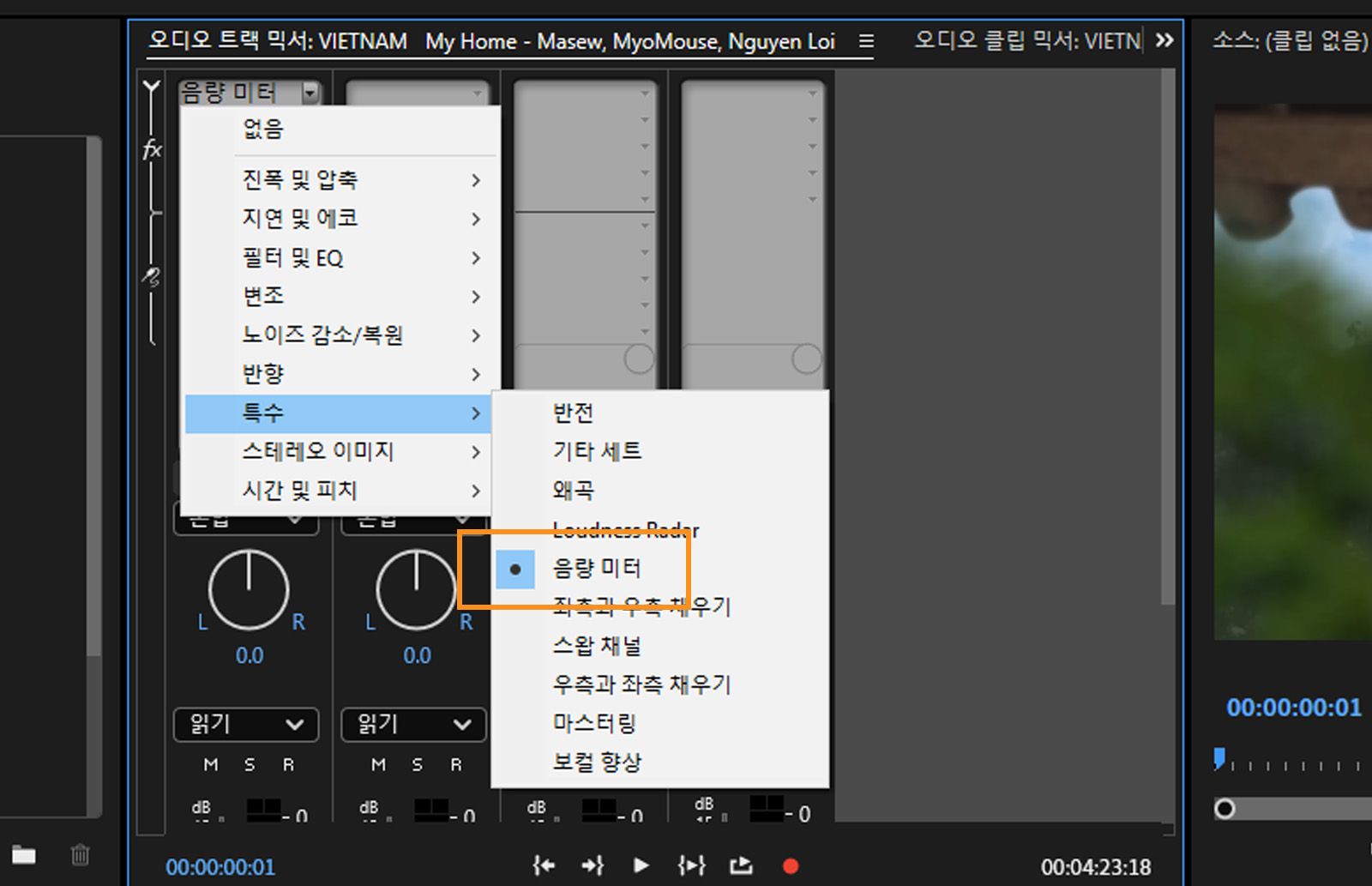Click the 00:00:00:01 timecode field
Viewport: 1372px width, 886px height.
click(x=220, y=866)
